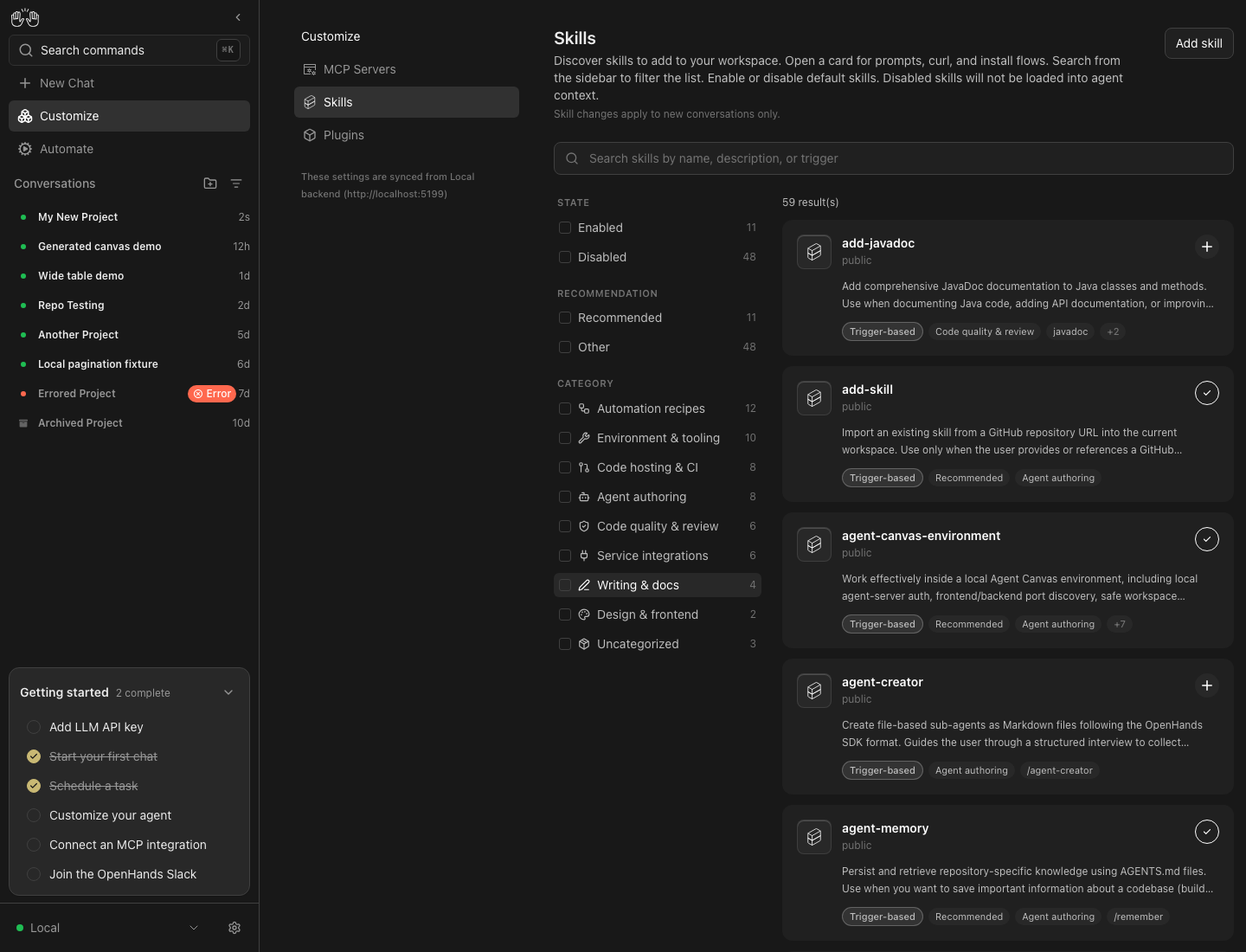
Task: Disable the add-skill skill checkmark icon
Action: [x=1207, y=393]
